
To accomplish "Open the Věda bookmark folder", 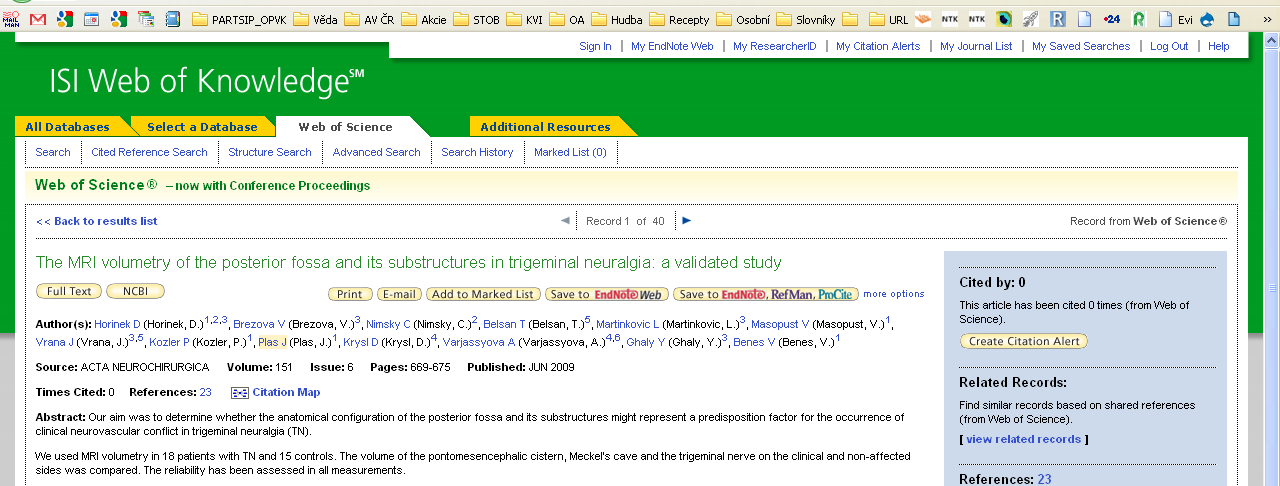I will (316, 19).
